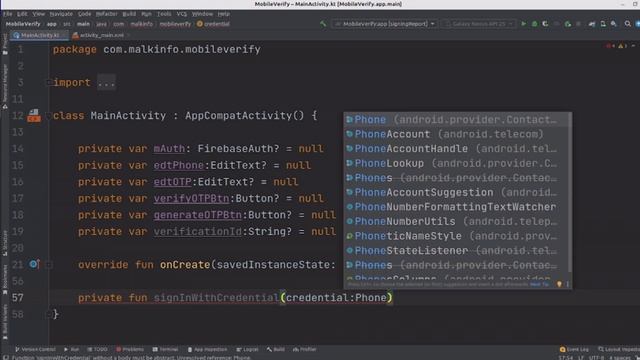This screenshot has height=360, width=640.
Task: Open the TODO tool window
Action: pos(98,349)
